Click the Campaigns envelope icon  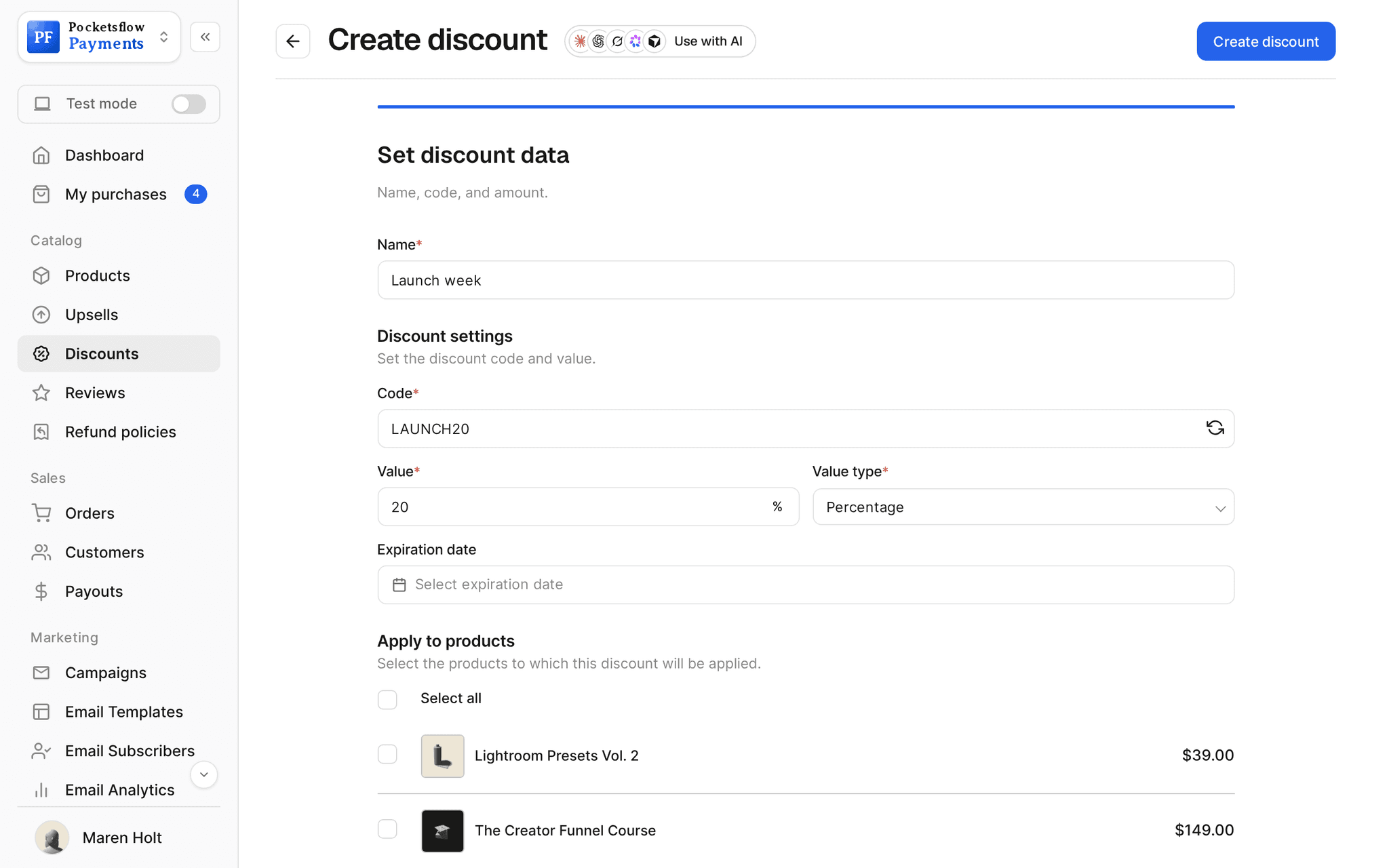tap(41, 673)
